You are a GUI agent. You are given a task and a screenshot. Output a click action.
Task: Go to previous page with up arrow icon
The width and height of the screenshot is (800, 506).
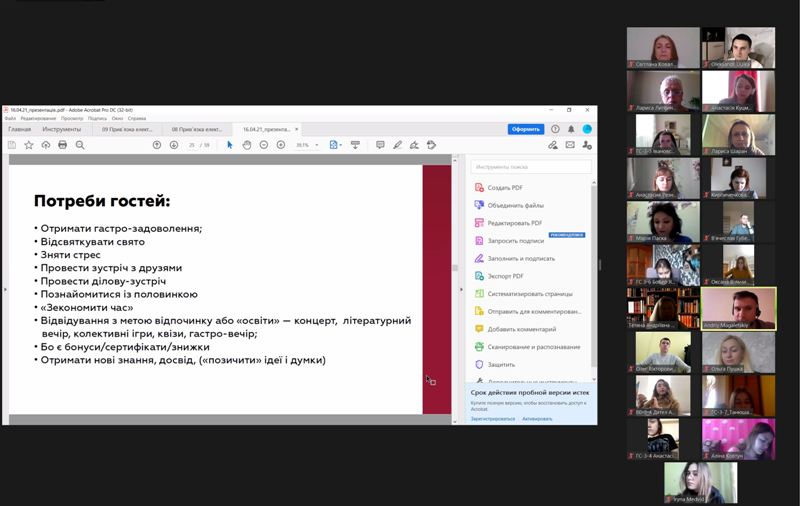coord(157,145)
